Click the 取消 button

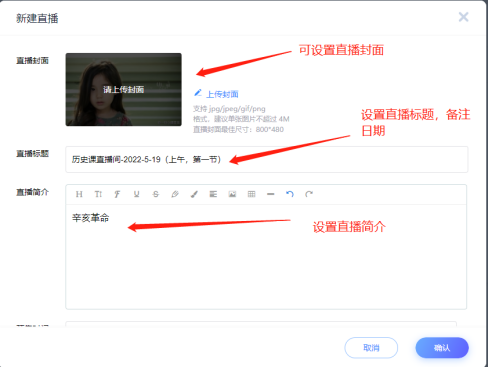point(371,348)
